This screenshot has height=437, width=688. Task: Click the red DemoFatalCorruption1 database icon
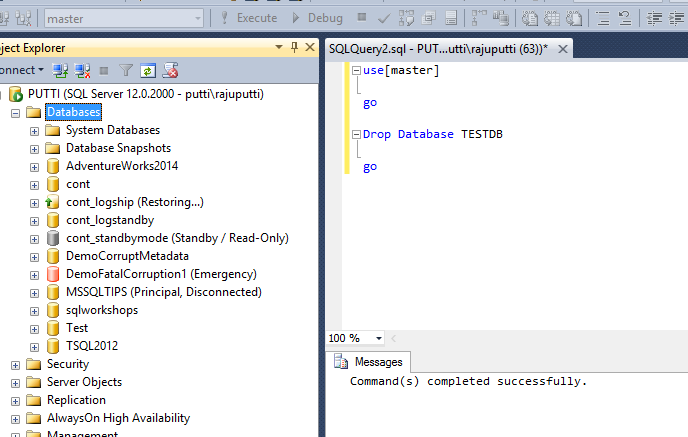click(x=53, y=274)
